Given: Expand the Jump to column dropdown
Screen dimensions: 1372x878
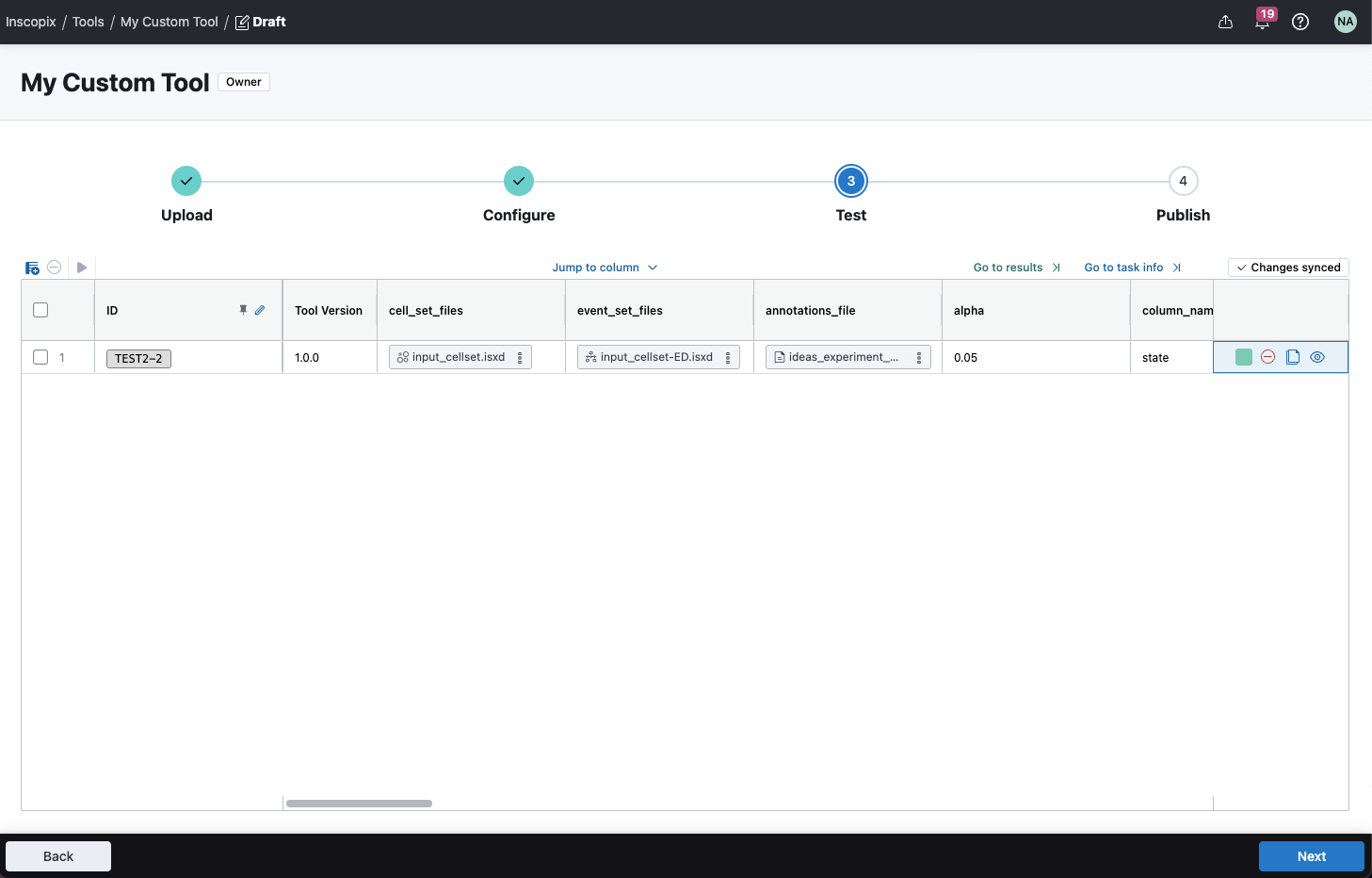Looking at the screenshot, I should (605, 268).
